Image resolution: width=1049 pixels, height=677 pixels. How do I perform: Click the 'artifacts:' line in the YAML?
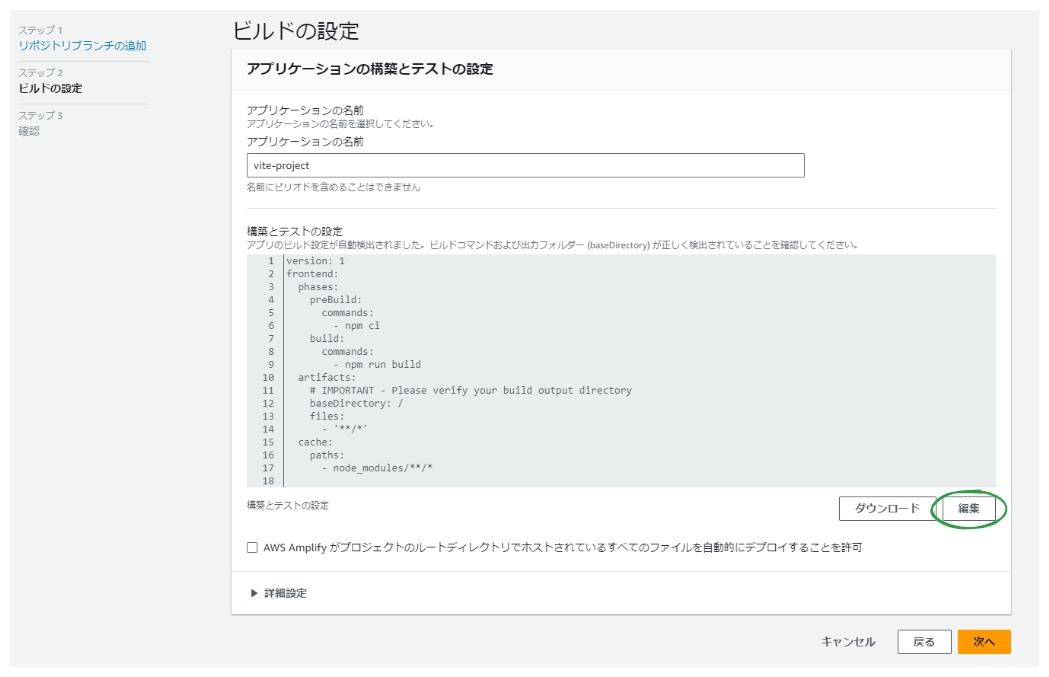pos(327,377)
